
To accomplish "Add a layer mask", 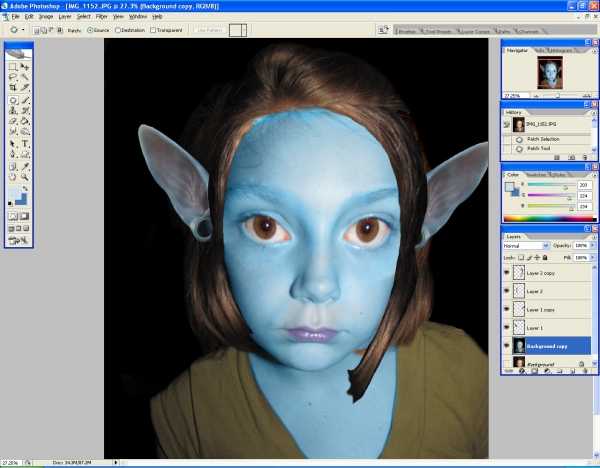I will [534, 371].
